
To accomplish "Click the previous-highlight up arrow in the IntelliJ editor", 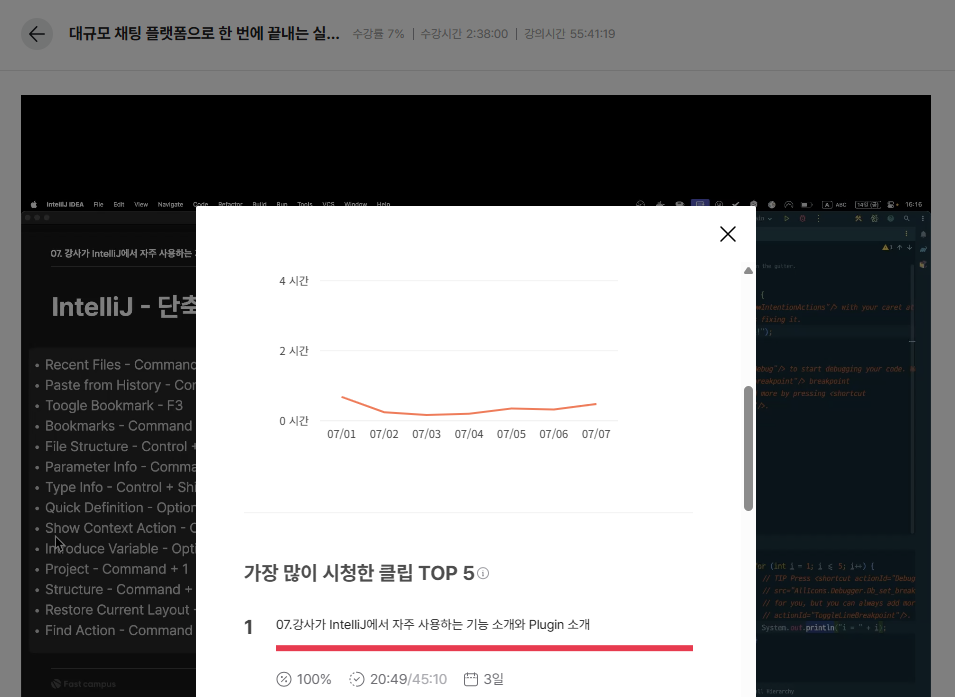I will tap(900, 247).
